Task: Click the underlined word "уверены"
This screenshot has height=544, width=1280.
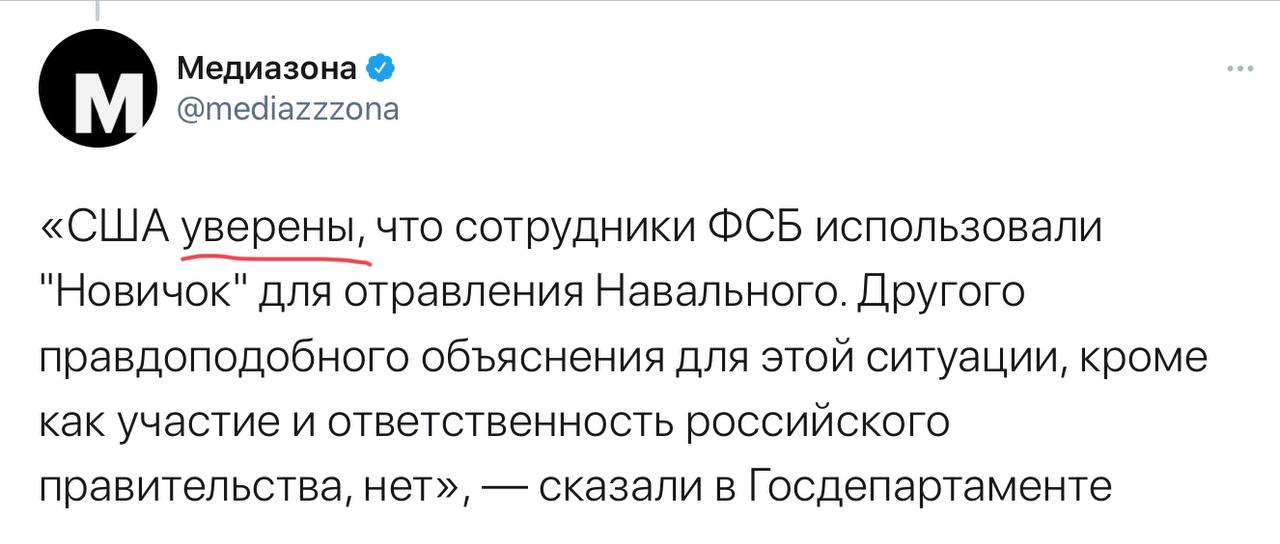Action: pos(276,231)
